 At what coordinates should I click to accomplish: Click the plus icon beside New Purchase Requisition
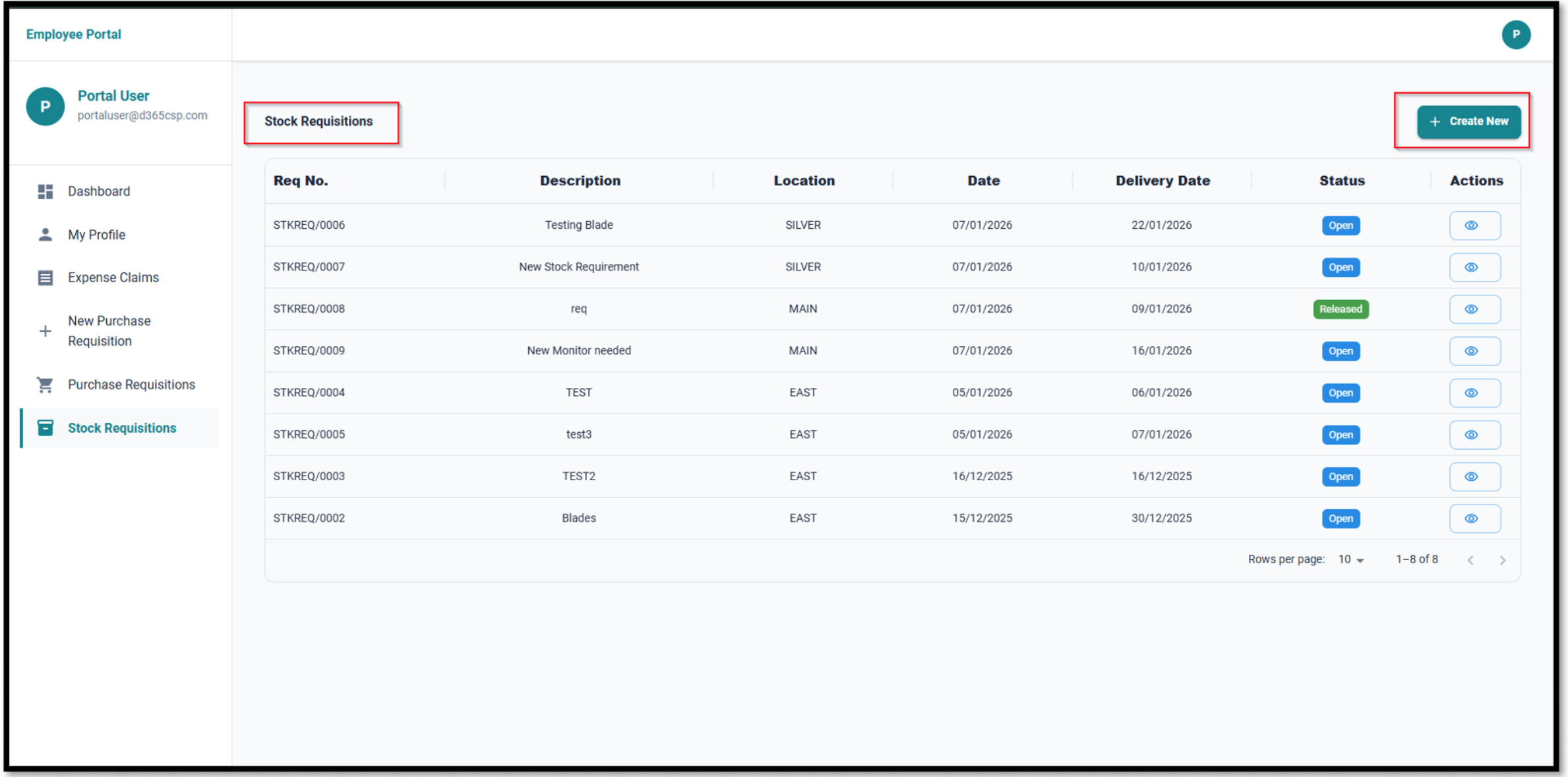(45, 331)
